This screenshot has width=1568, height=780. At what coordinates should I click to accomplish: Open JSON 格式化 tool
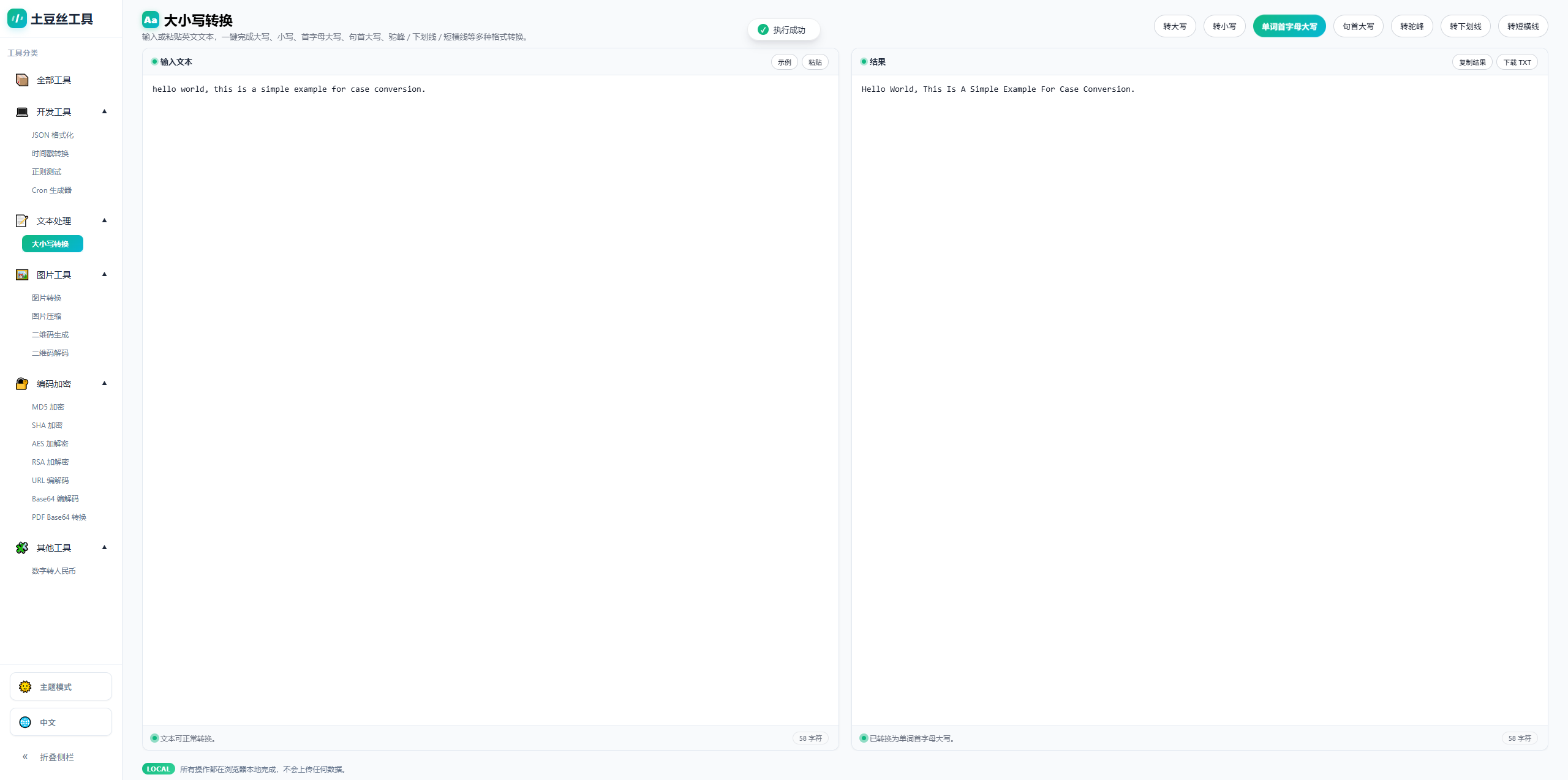(x=53, y=135)
